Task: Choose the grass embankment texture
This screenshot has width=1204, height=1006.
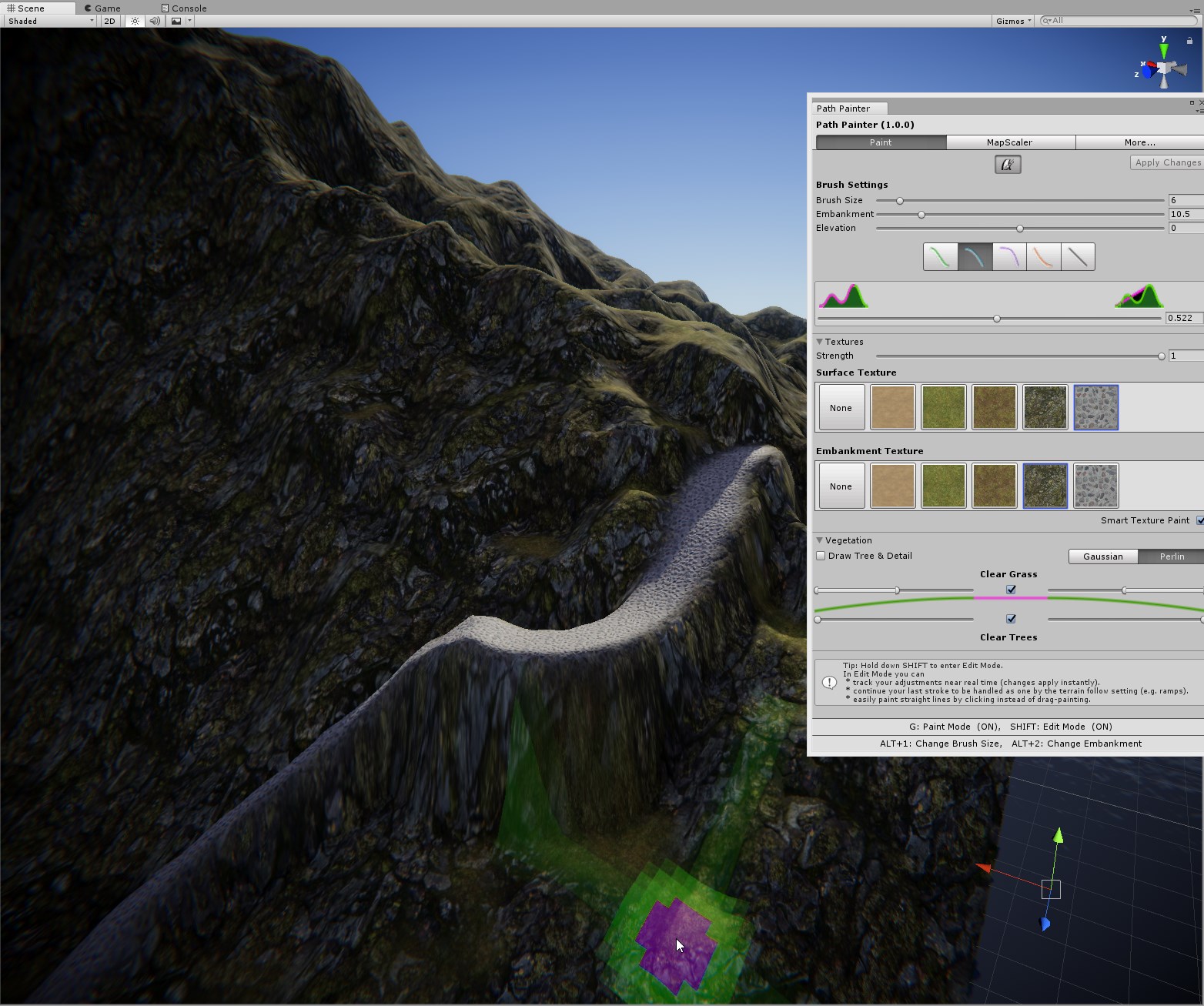Action: tap(943, 486)
